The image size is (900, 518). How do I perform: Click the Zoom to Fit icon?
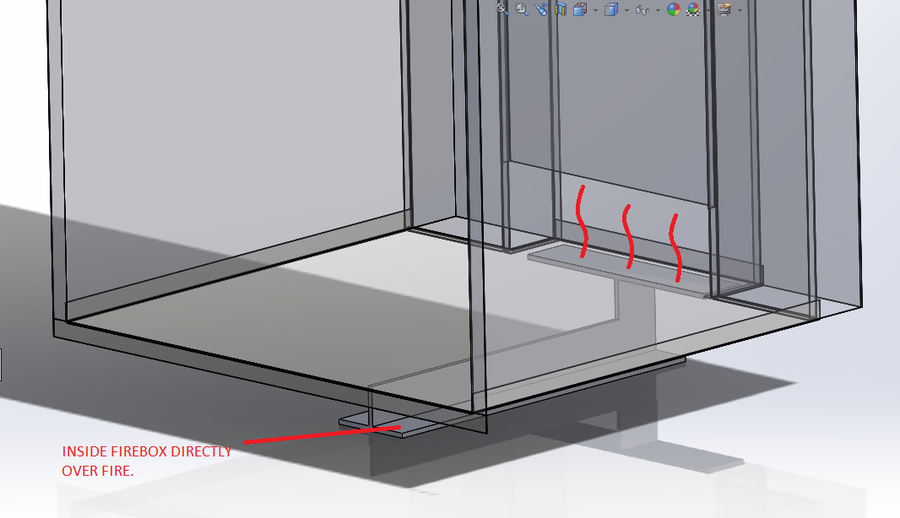(502, 9)
